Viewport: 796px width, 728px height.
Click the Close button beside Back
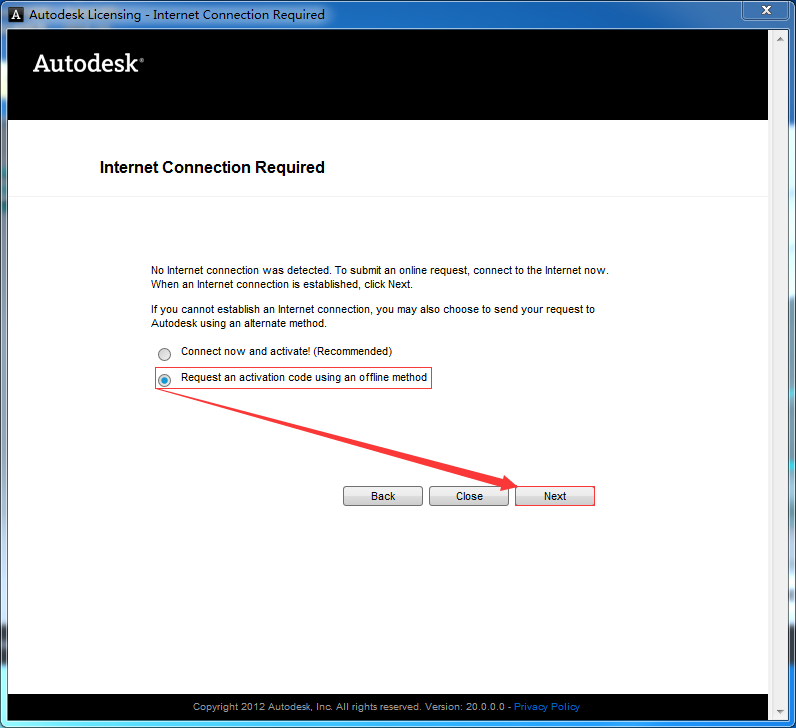click(x=469, y=496)
